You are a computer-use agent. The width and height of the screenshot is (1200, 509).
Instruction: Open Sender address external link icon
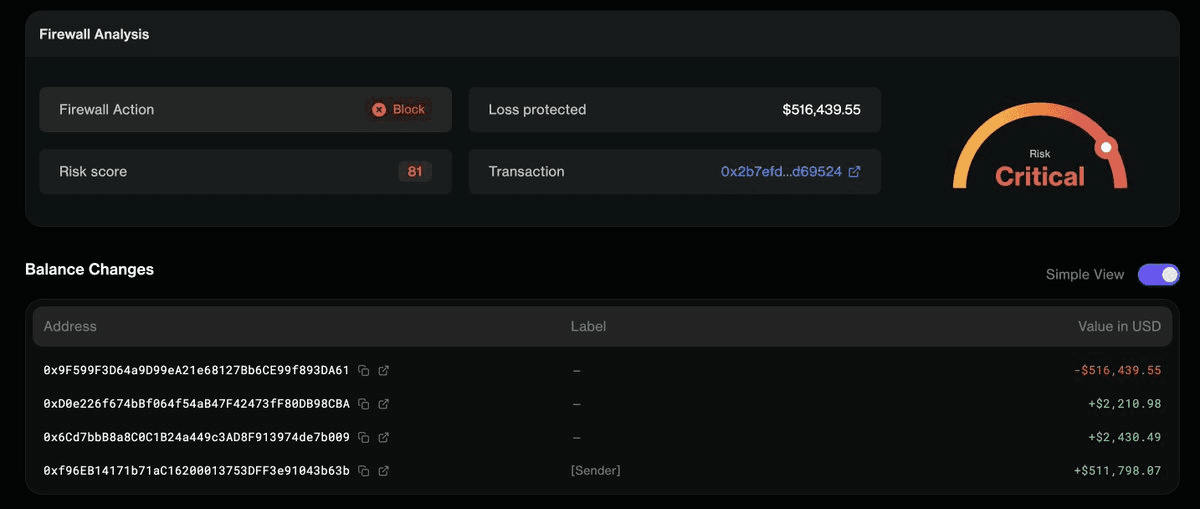(x=384, y=471)
